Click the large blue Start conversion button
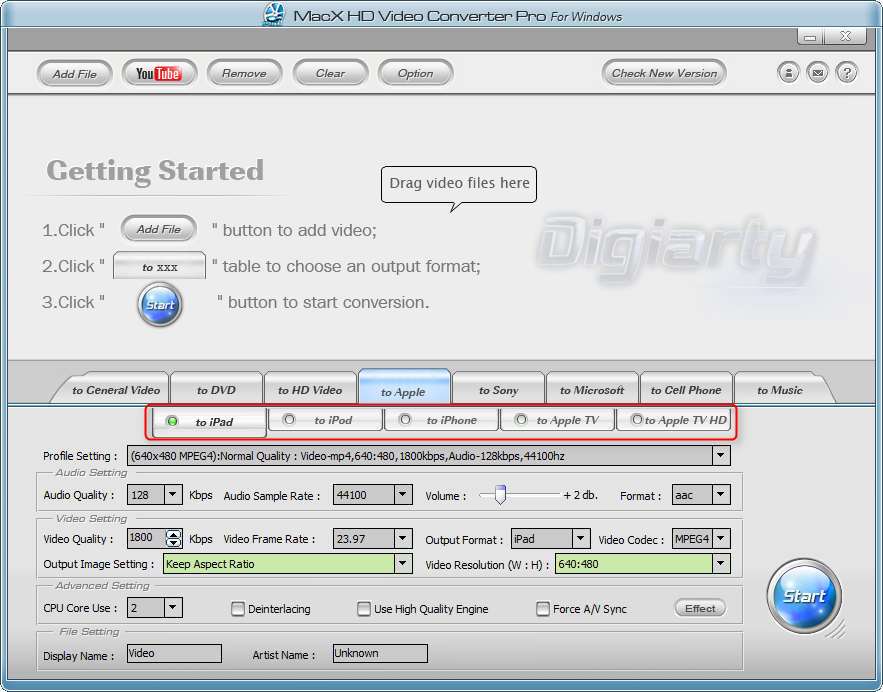The width and height of the screenshot is (883, 692). 804,596
